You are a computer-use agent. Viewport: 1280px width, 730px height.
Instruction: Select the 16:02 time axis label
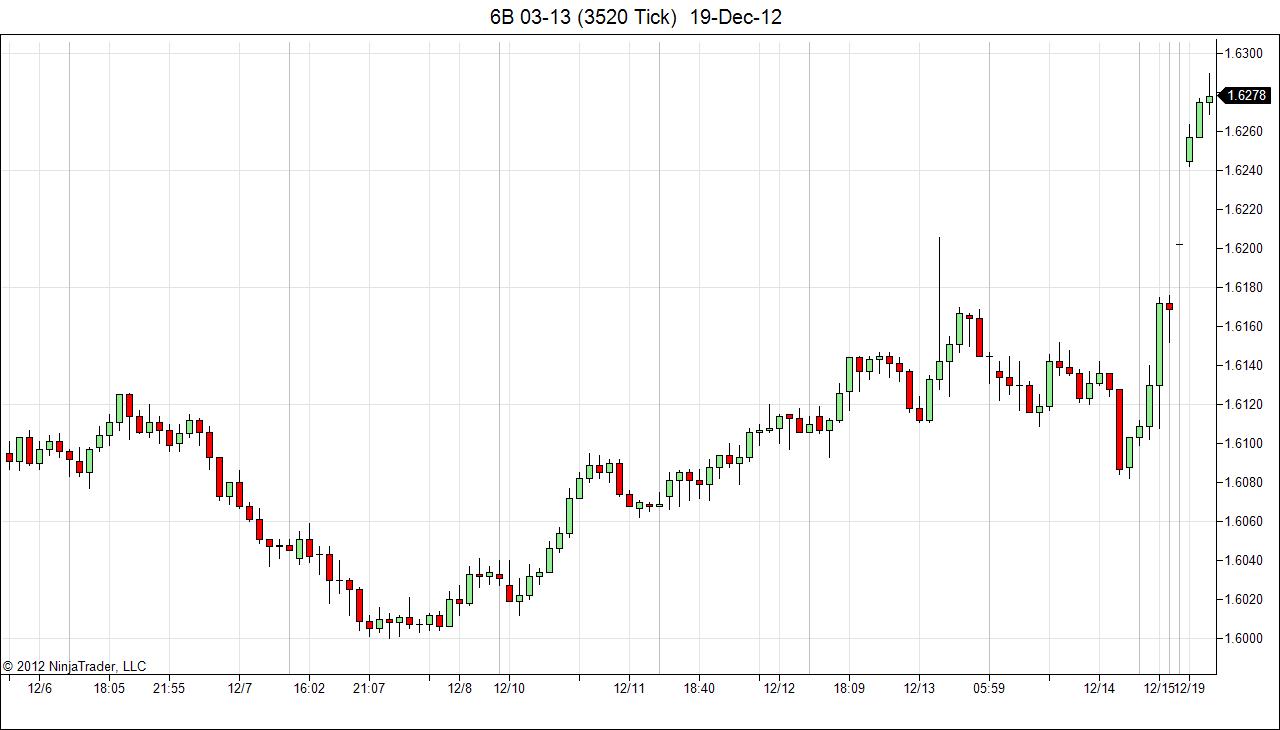[309, 688]
